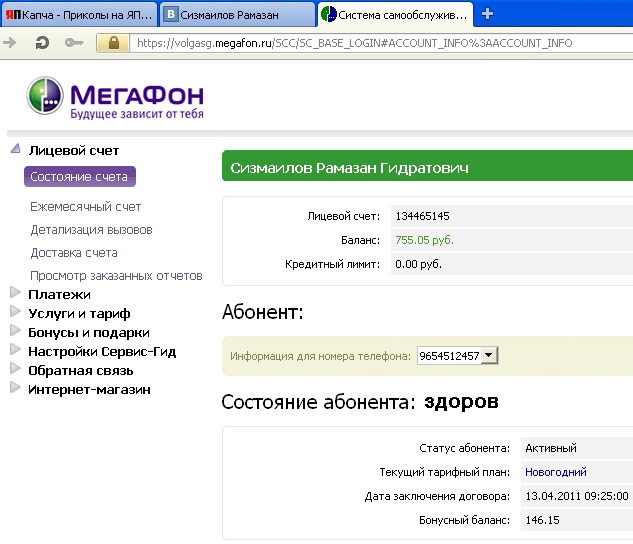Image resolution: width=633 pixels, height=544 pixels.
Task: Open Просмотр заказанных отчетов link
Action: pos(116,276)
